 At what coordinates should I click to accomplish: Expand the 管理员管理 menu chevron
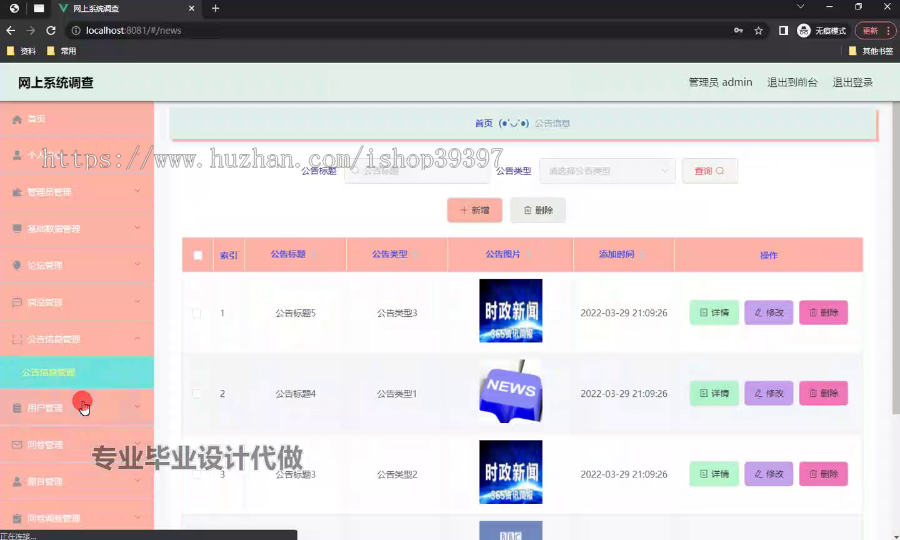[137, 191]
